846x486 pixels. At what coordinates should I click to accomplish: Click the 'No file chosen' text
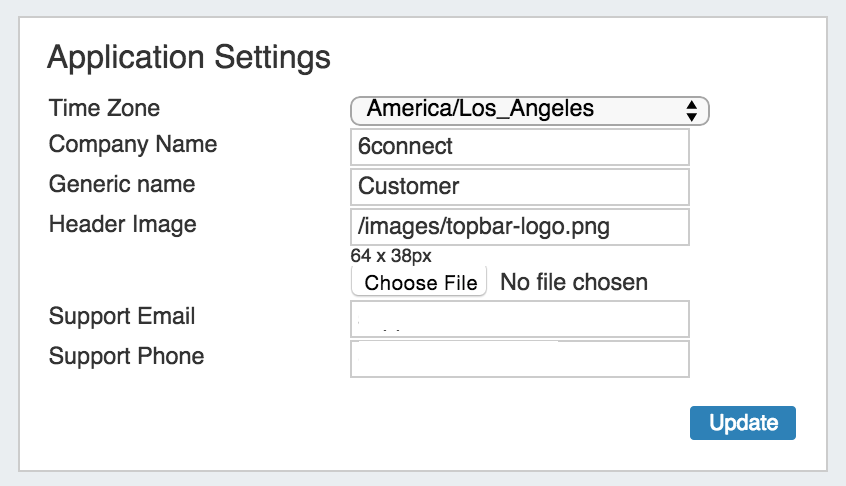click(573, 283)
